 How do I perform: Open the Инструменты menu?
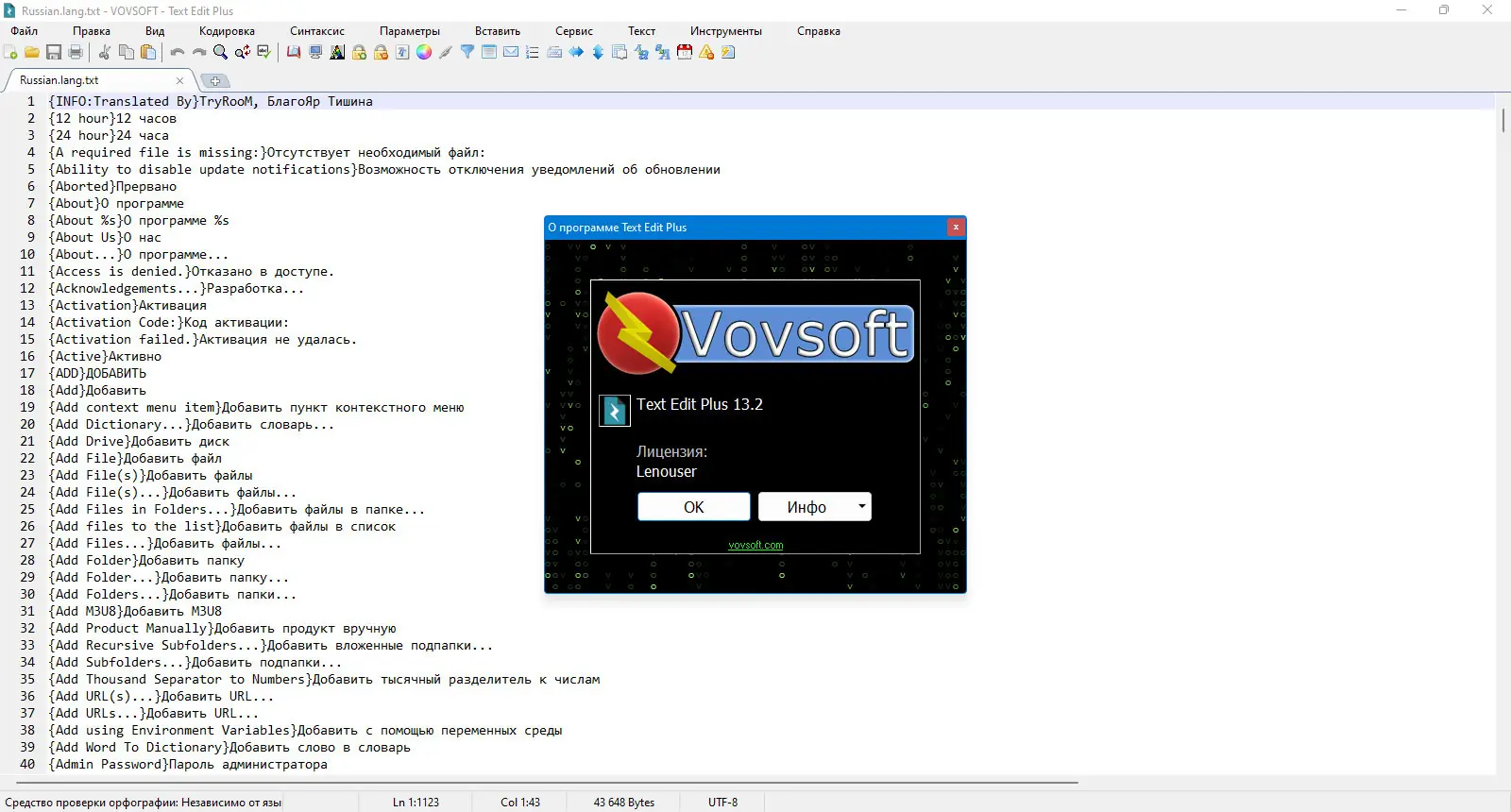pos(726,31)
